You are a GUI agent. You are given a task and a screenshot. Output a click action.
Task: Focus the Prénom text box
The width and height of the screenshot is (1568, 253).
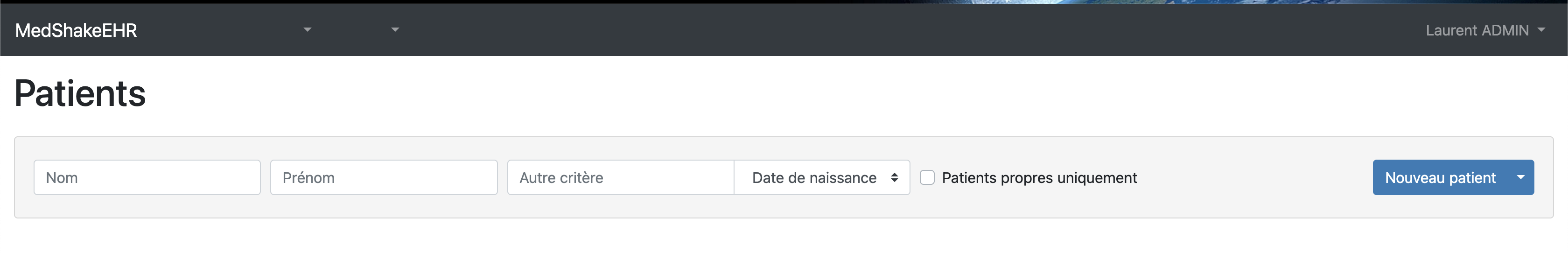(384, 177)
